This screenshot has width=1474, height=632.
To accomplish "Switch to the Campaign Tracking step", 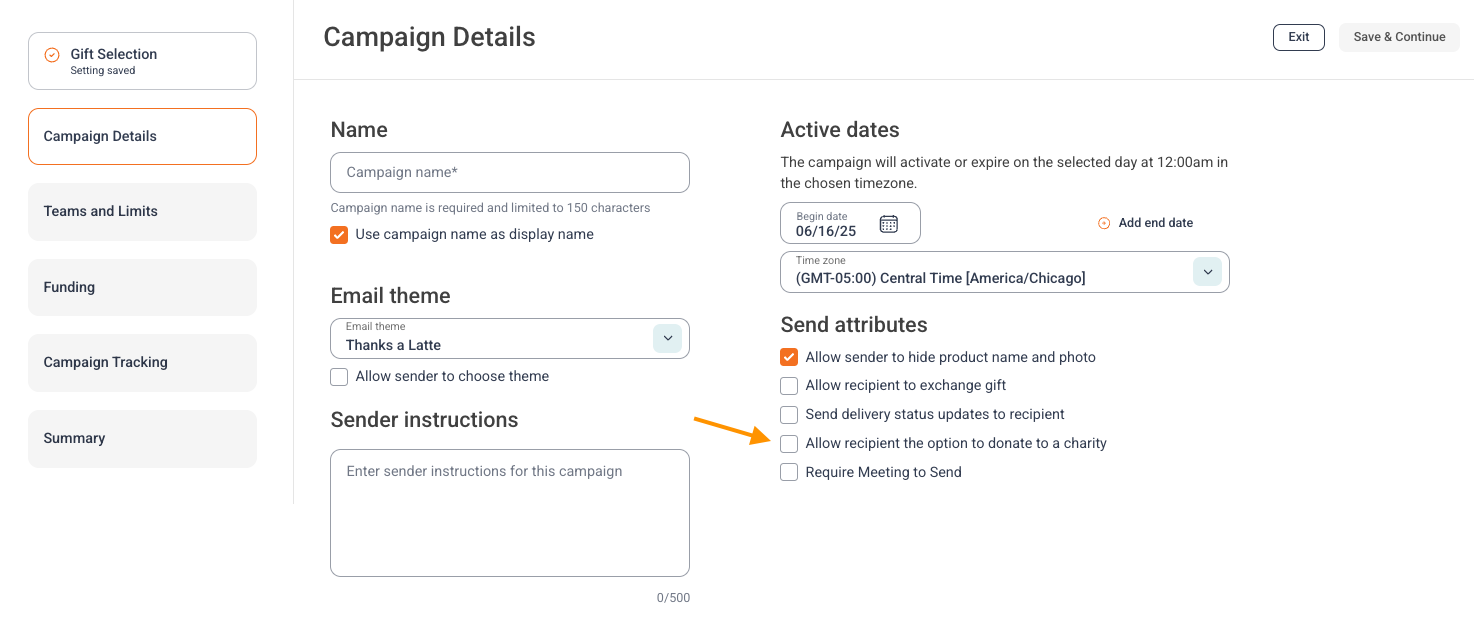I will tap(142, 363).
